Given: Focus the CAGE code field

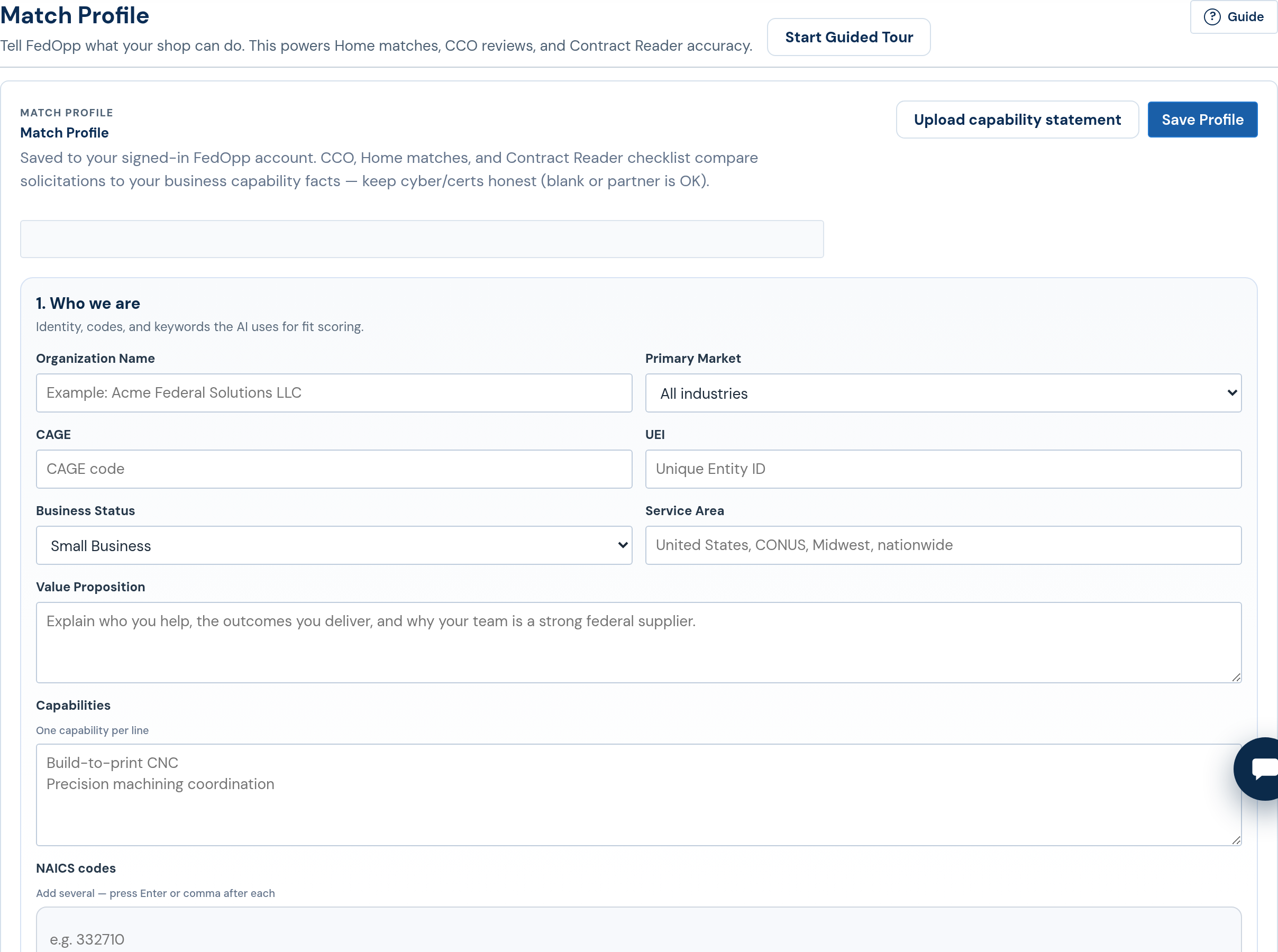Looking at the screenshot, I should coord(334,469).
